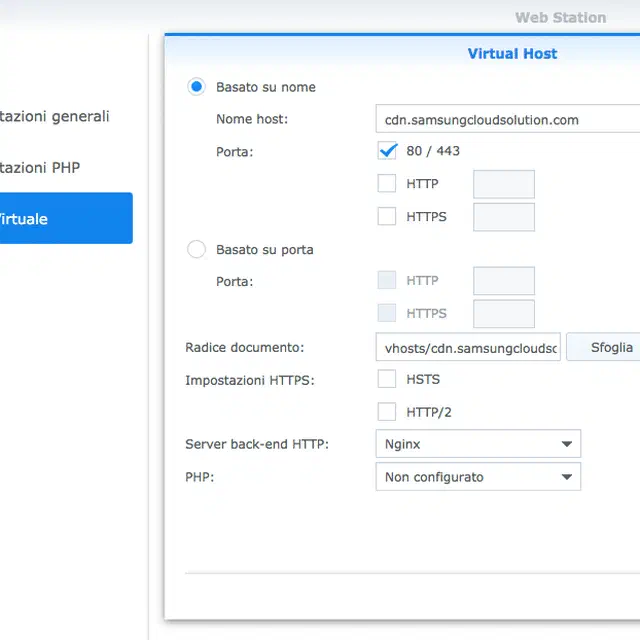
Task: Uncheck the 80 / 443 port checkbox
Action: (x=387, y=151)
